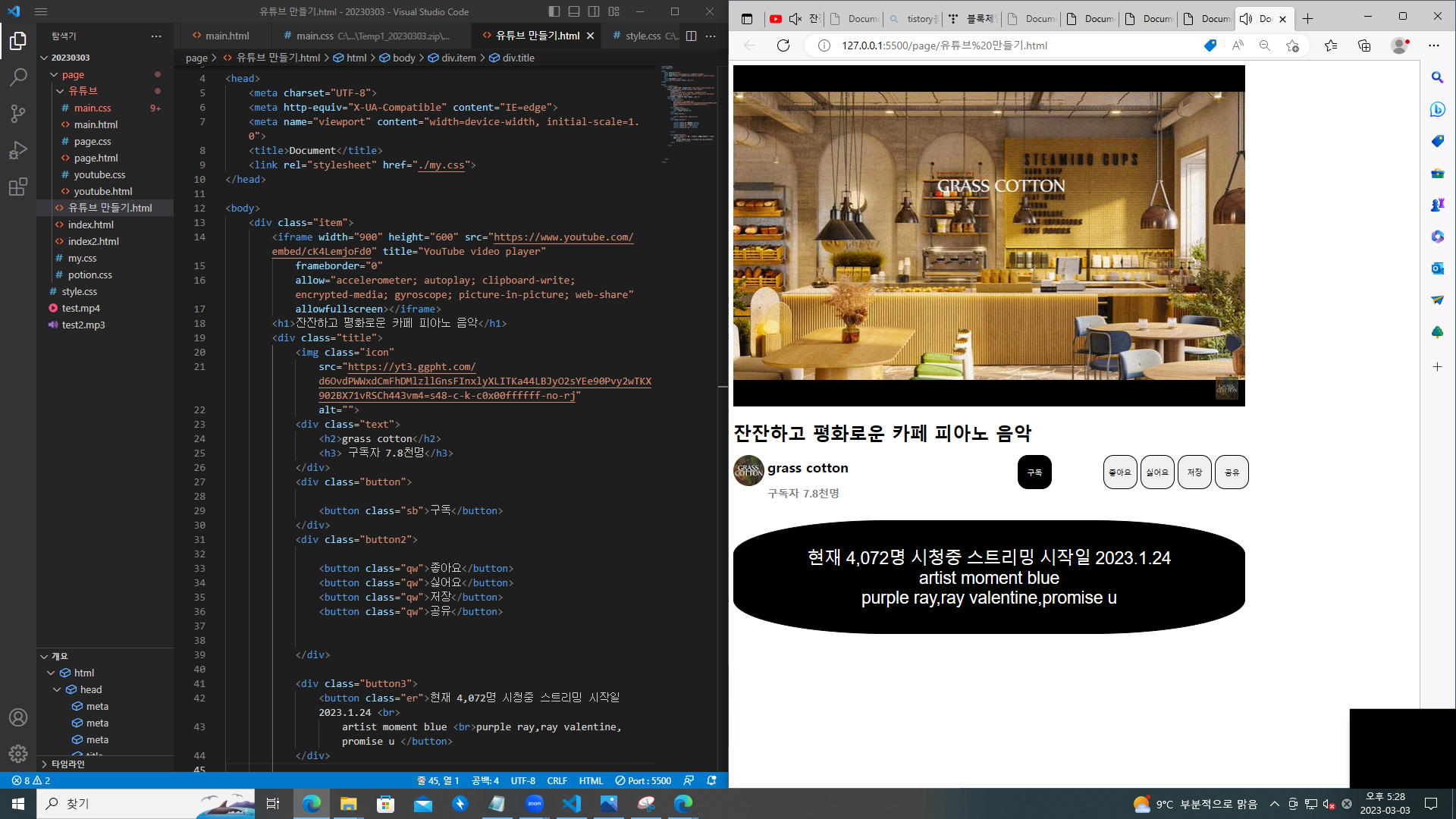Image resolution: width=1456 pixels, height=819 pixels.
Task: Click Live Server Port 5500 status item
Action: pyautogui.click(x=643, y=780)
